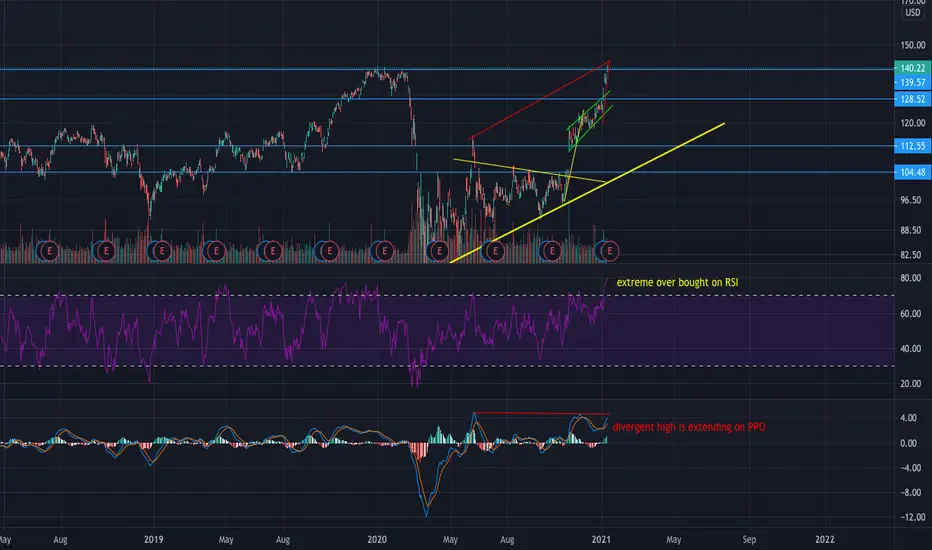
Task: Click the earnings E marker nearest Aug 2018
Action: (49, 252)
